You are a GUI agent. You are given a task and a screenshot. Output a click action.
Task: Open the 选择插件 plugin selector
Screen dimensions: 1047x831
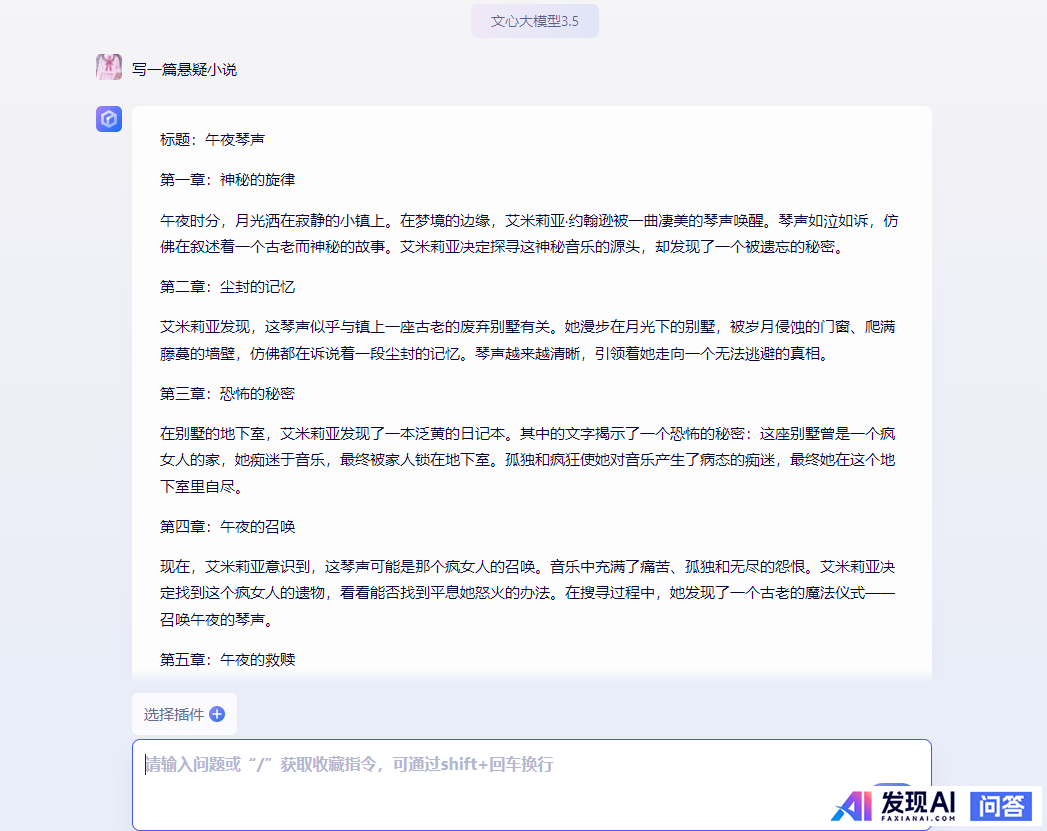pos(174,714)
